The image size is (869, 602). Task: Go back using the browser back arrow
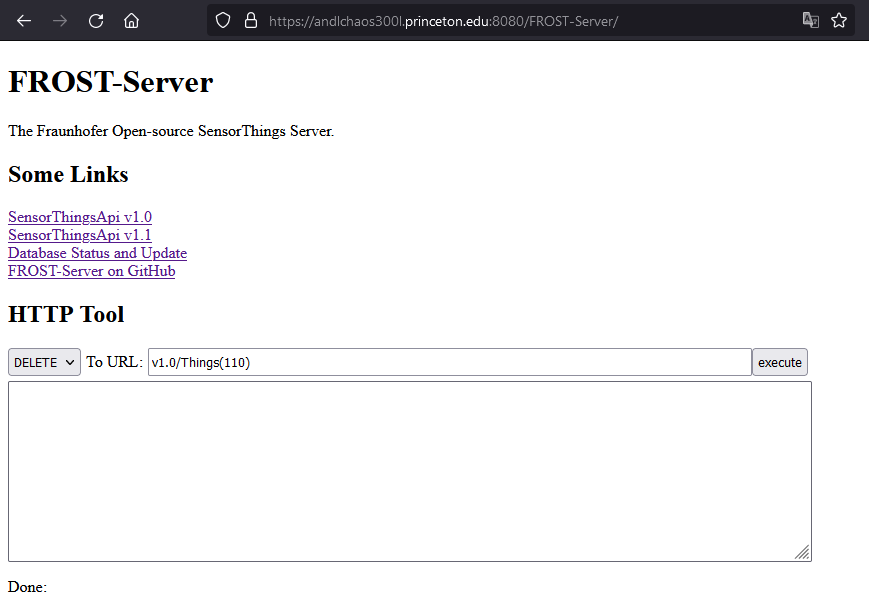click(24, 20)
